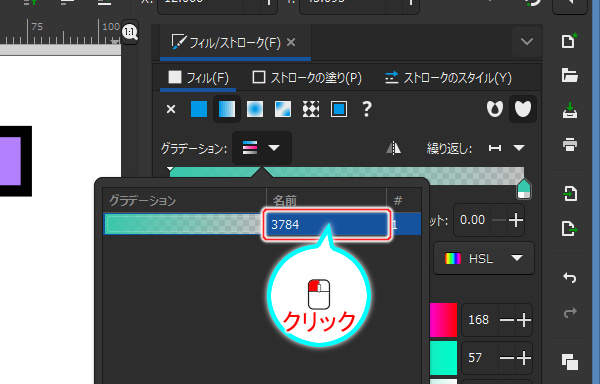This screenshot has height=384, width=600.
Task: Open the gradient selector dropdown
Action: tap(262, 148)
